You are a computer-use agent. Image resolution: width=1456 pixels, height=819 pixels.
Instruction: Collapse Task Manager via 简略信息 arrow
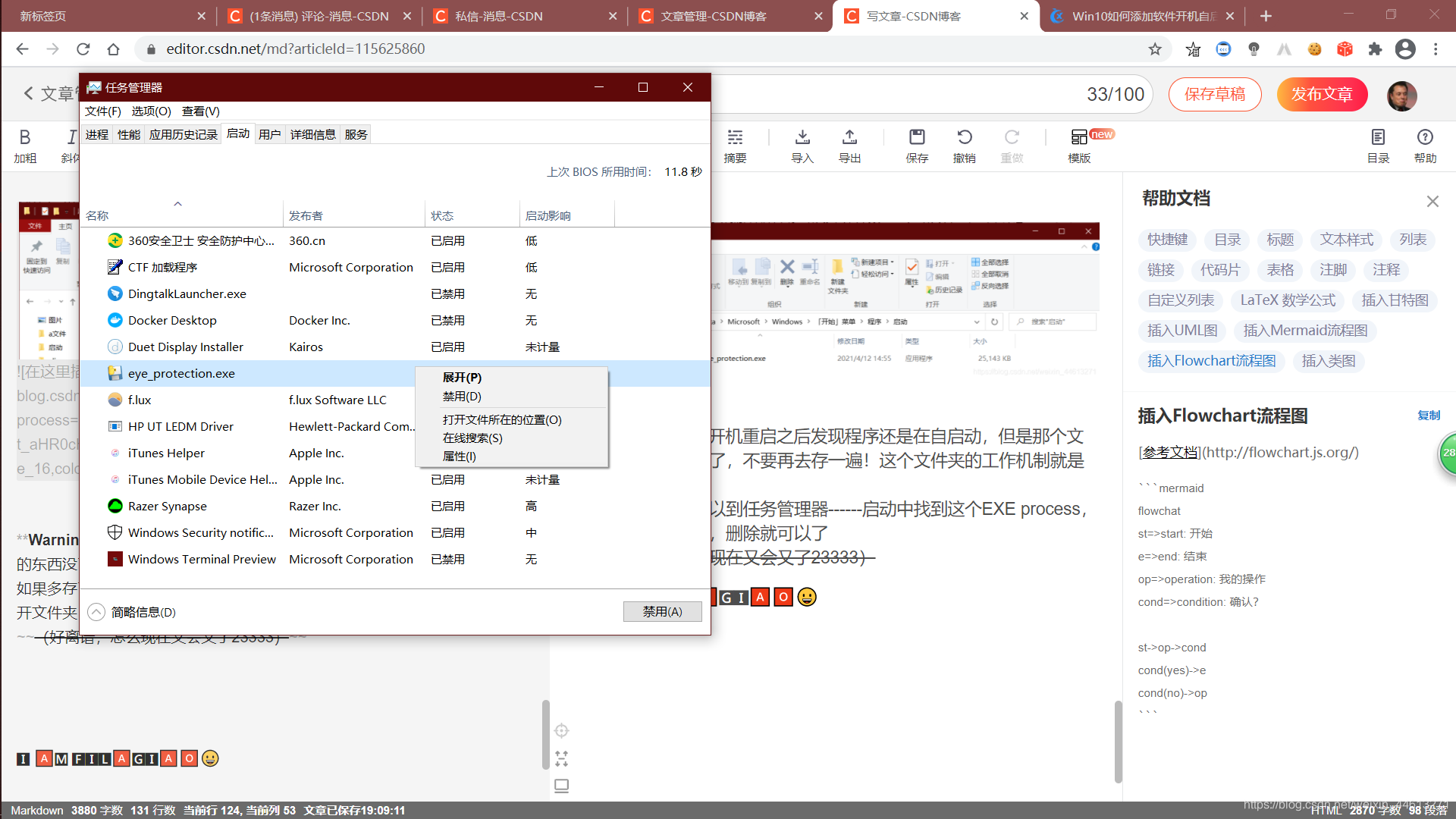(96, 612)
